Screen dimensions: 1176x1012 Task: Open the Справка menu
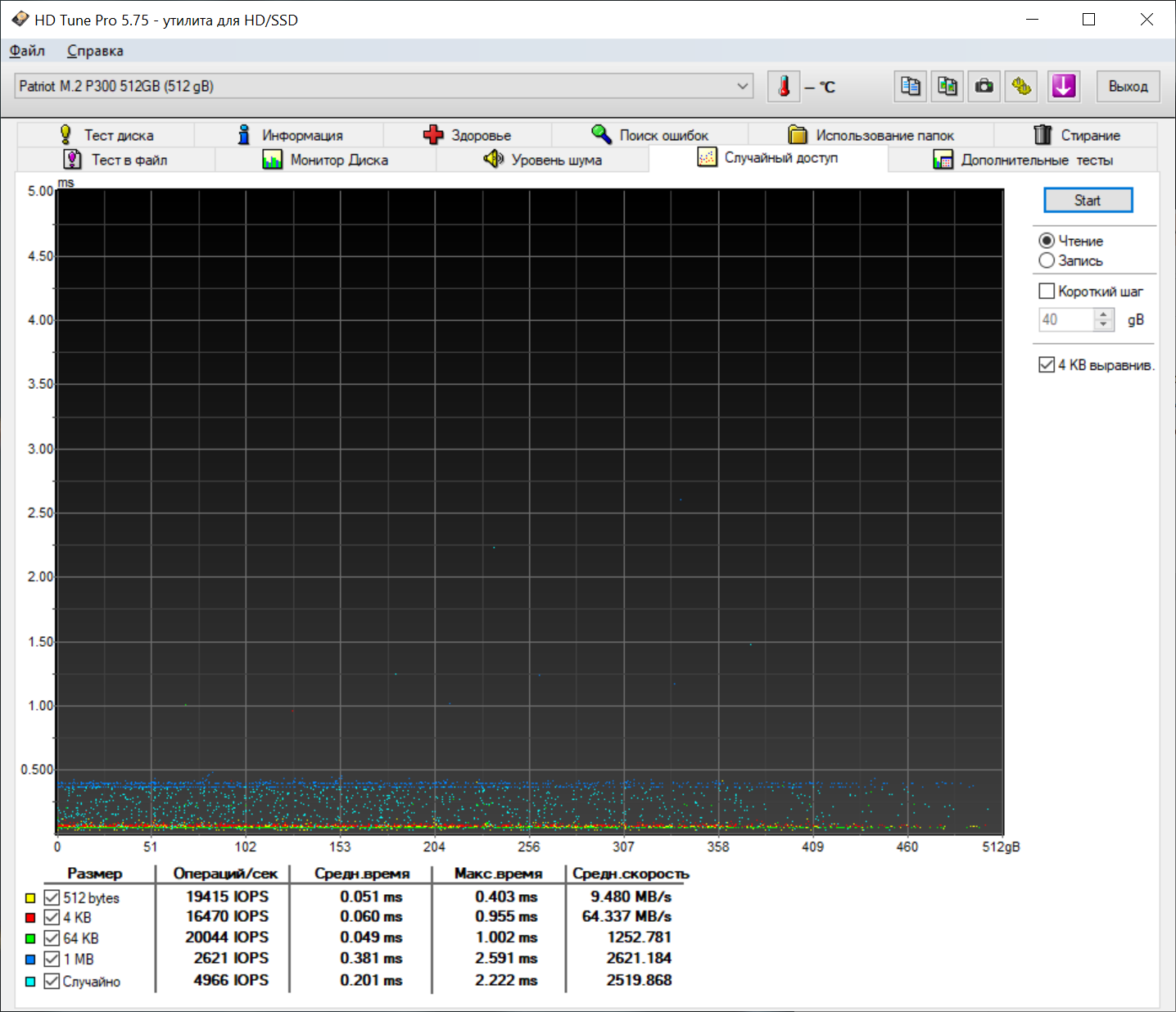click(95, 51)
